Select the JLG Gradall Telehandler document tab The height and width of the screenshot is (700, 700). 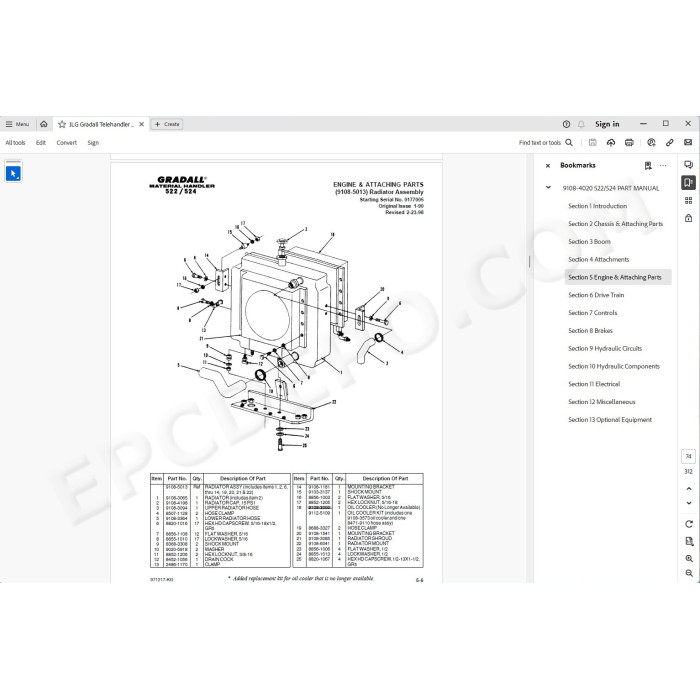tap(101, 124)
